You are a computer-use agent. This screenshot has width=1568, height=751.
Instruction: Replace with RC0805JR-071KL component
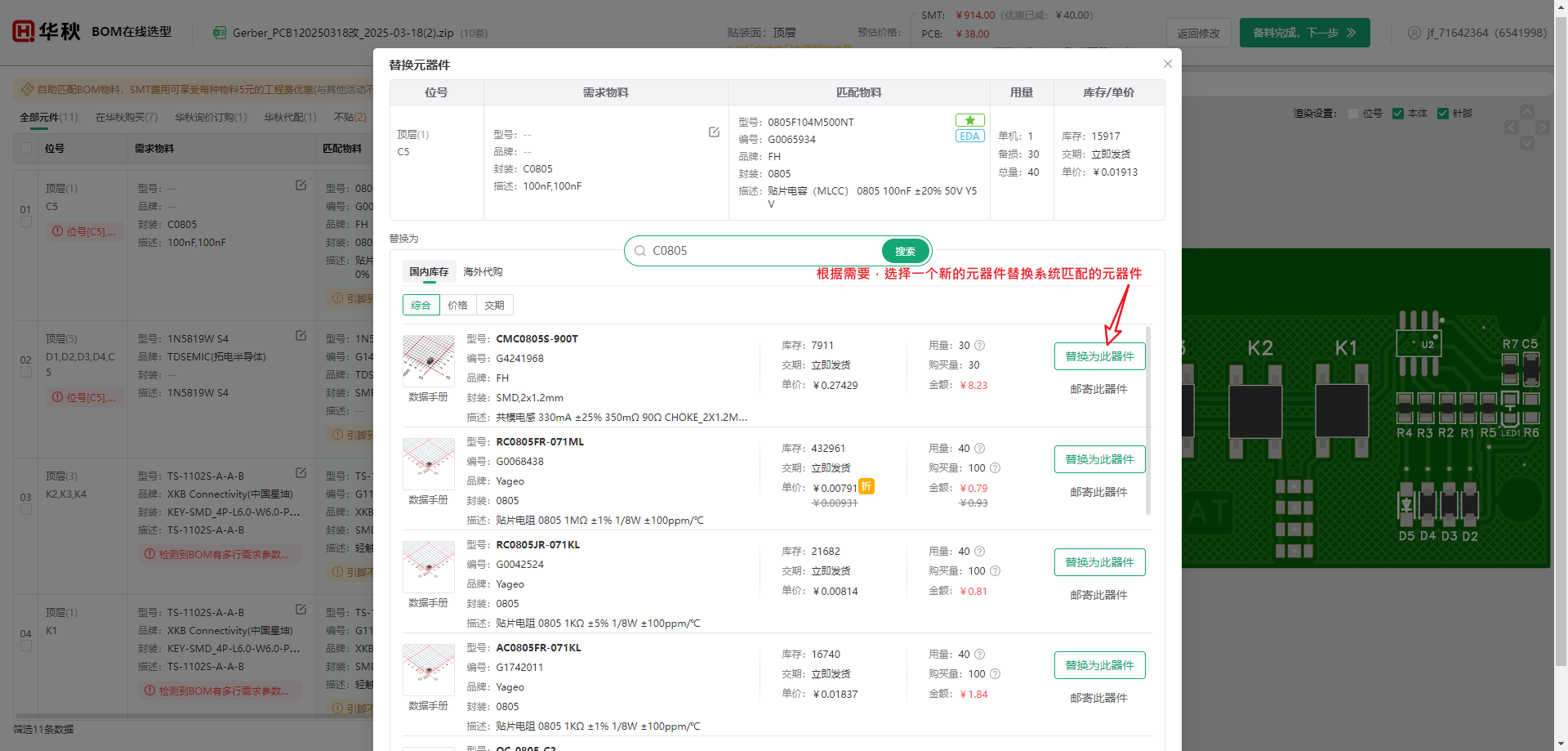pyautogui.click(x=1099, y=562)
